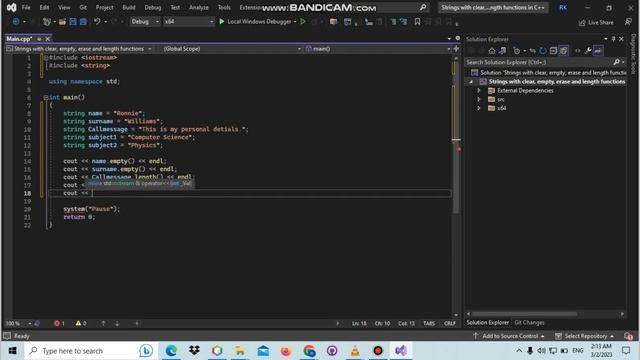Open the Global Scope dropdown
Image resolution: width=640 pixels, height=360 pixels.
[231, 49]
